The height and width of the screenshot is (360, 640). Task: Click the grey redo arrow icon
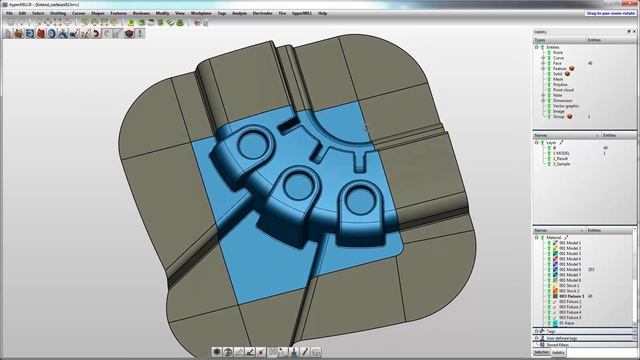click(107, 33)
